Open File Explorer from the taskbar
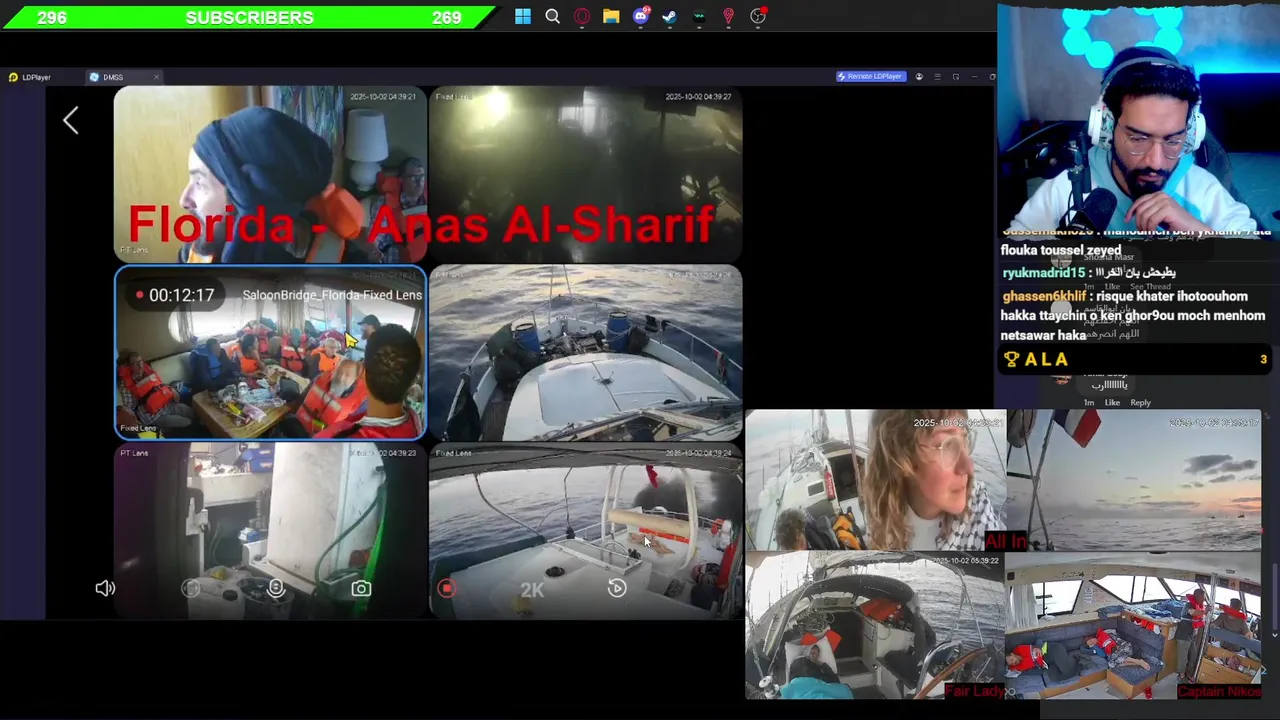 click(611, 16)
